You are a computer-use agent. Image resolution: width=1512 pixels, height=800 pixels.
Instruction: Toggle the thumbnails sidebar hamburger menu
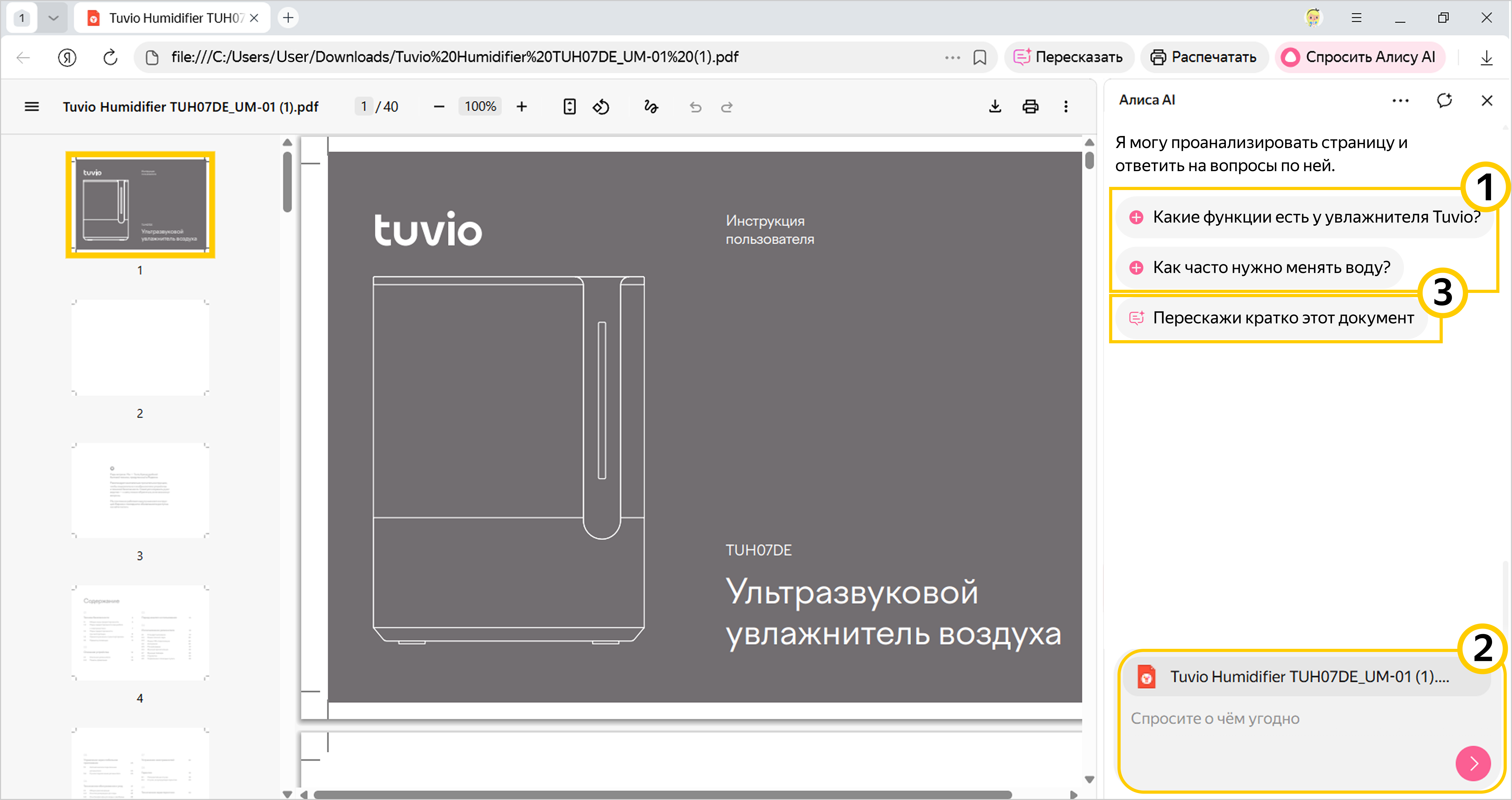coord(32,106)
